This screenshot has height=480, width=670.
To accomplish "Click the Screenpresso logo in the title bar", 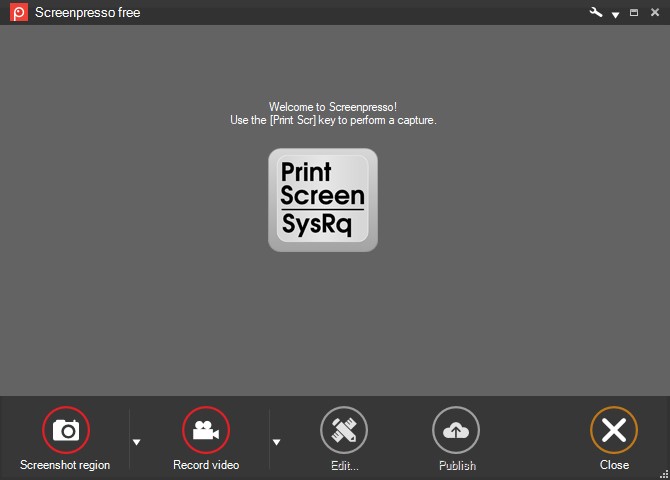I will pyautogui.click(x=17, y=13).
